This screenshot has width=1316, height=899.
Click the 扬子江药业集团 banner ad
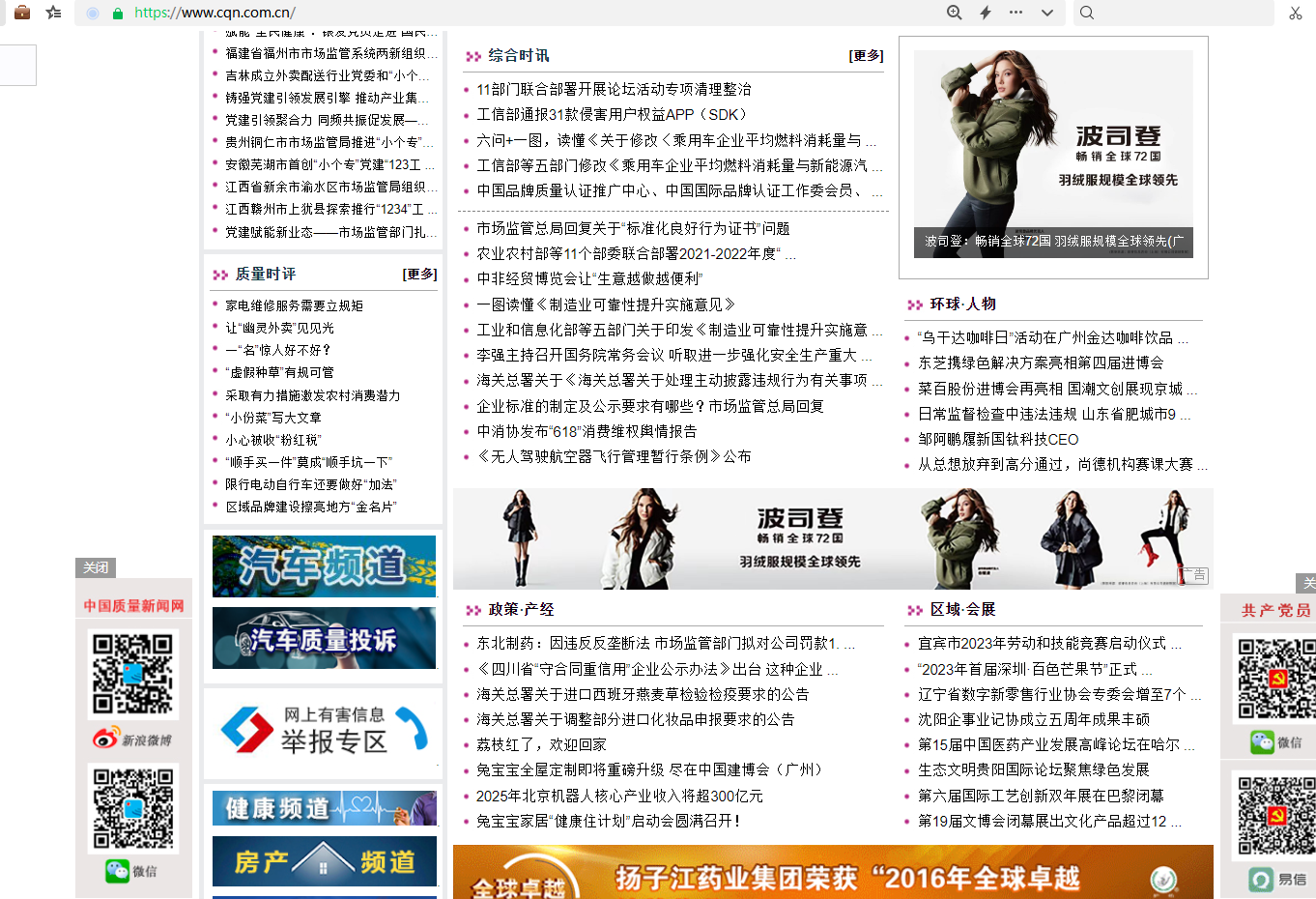[x=833, y=872]
